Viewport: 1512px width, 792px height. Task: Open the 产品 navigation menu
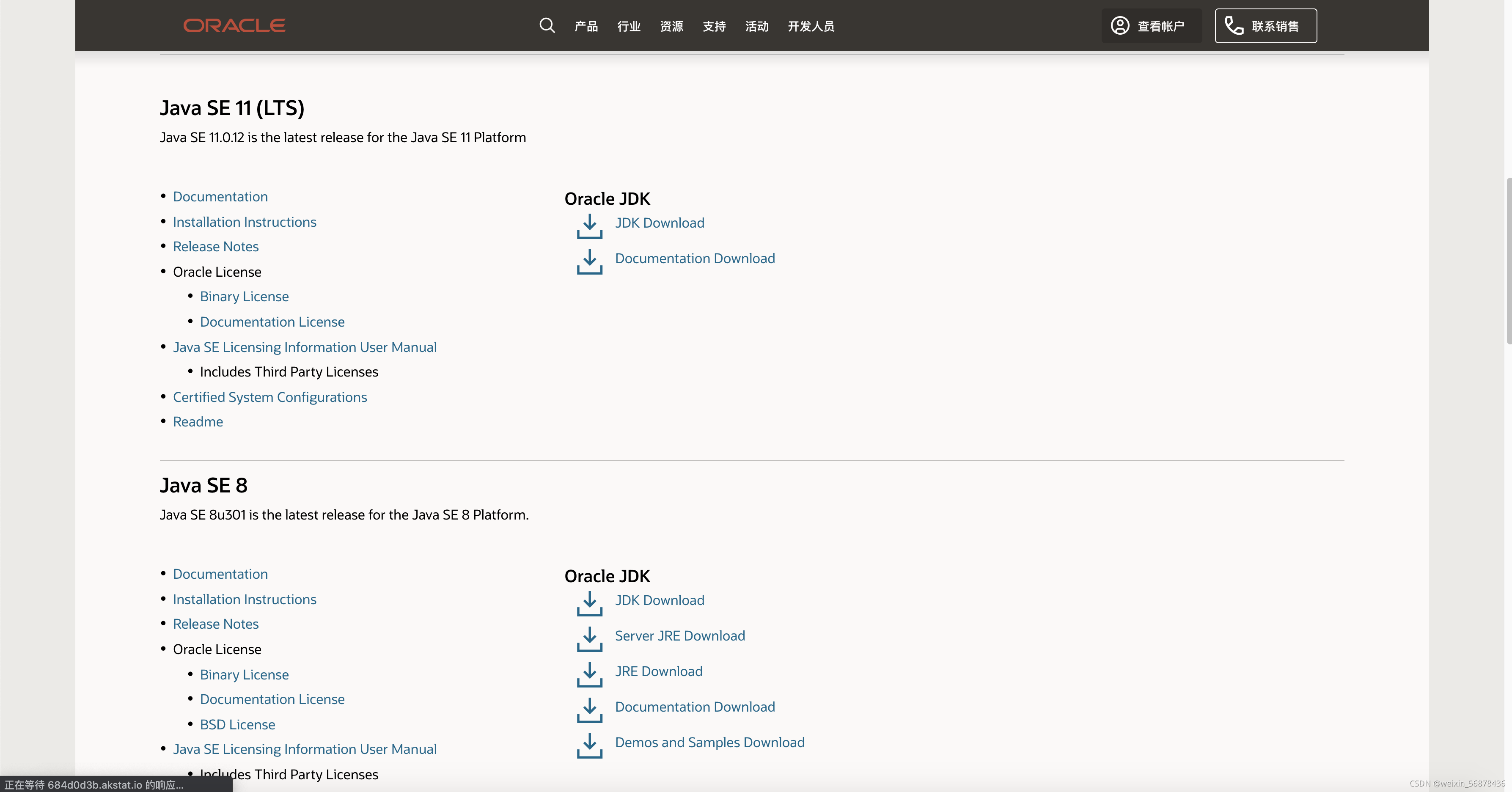586,26
